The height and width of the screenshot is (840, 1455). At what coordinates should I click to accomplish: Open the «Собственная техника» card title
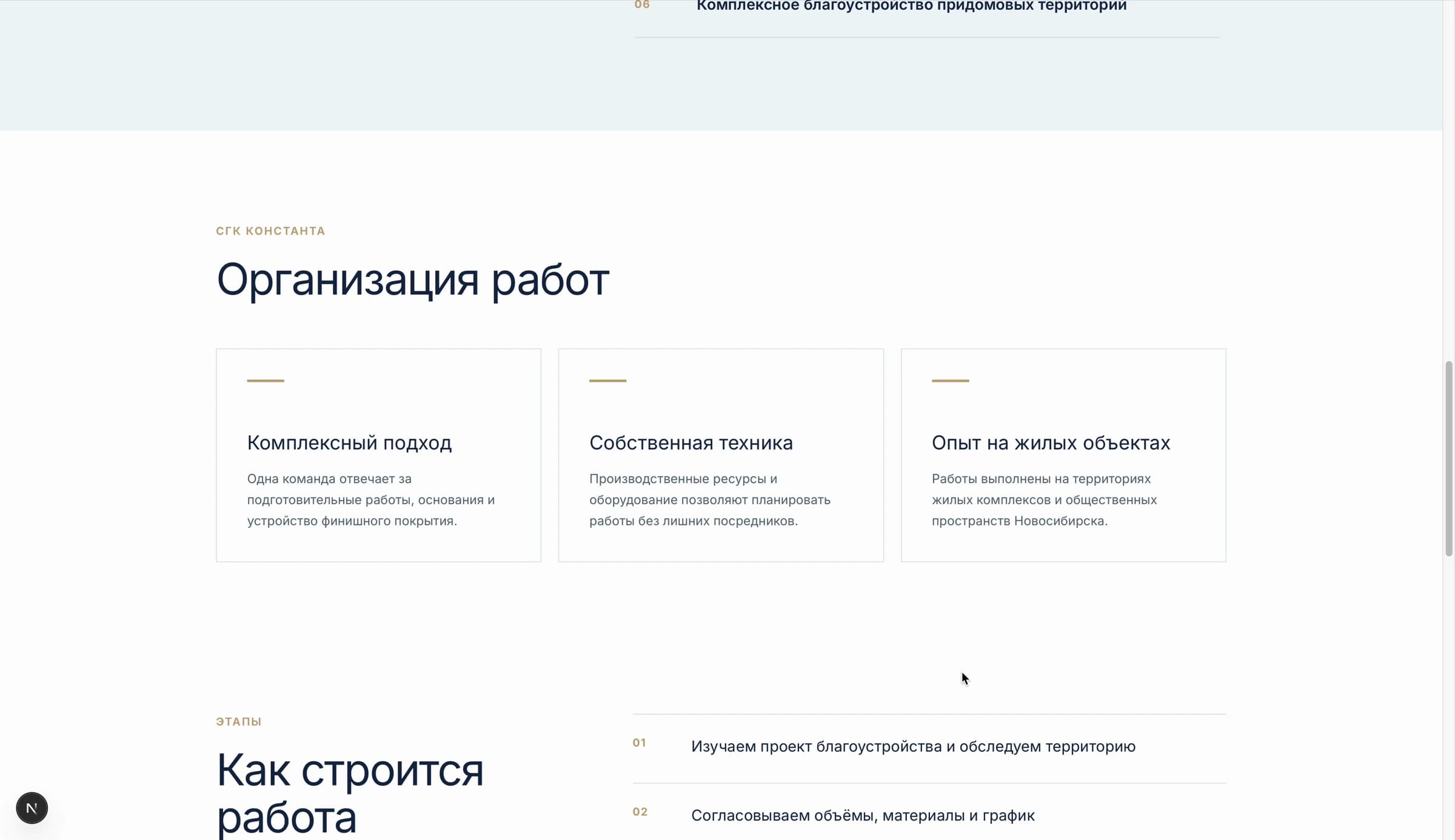pyautogui.click(x=691, y=443)
